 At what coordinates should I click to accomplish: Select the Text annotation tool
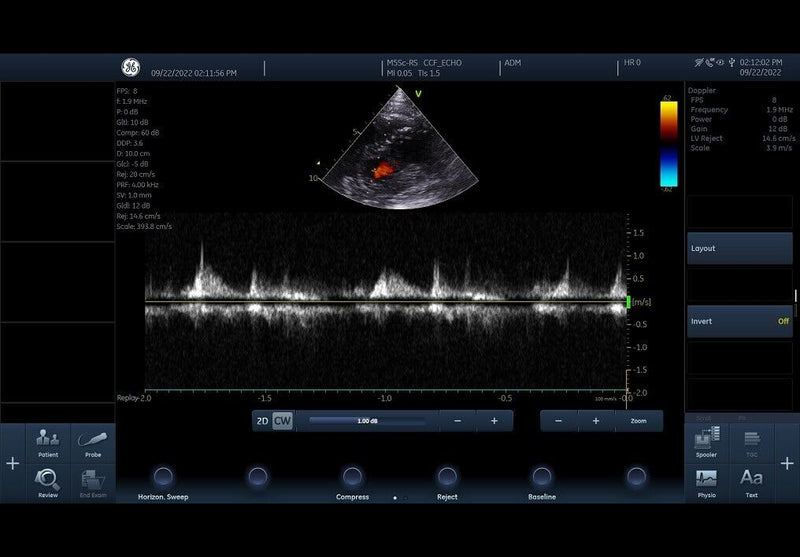tap(751, 482)
